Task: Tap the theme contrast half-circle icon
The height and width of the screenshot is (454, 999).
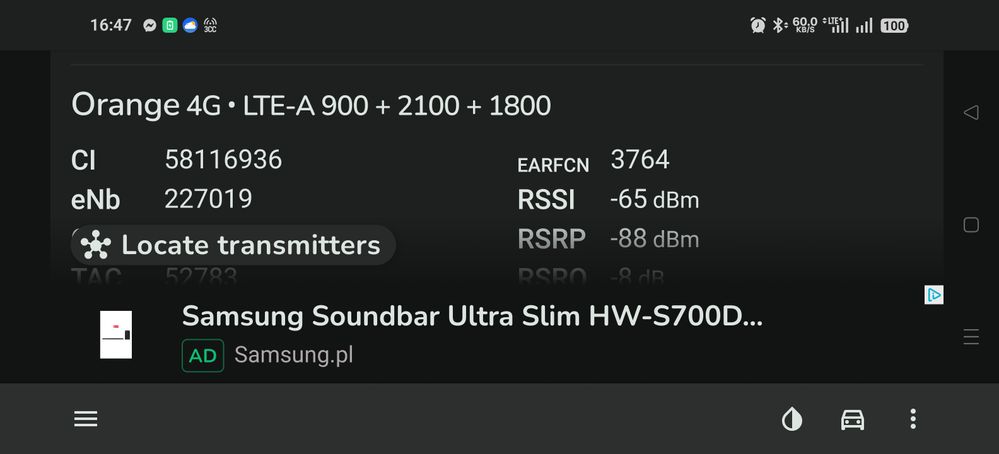Action: (x=792, y=419)
